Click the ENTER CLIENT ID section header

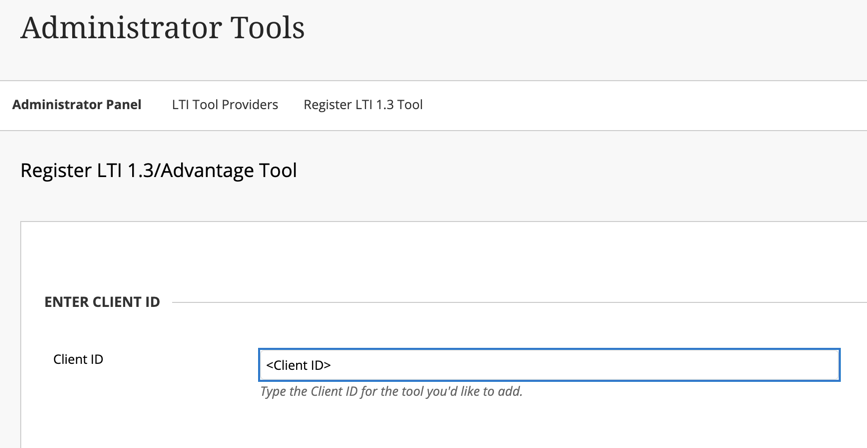coord(102,302)
